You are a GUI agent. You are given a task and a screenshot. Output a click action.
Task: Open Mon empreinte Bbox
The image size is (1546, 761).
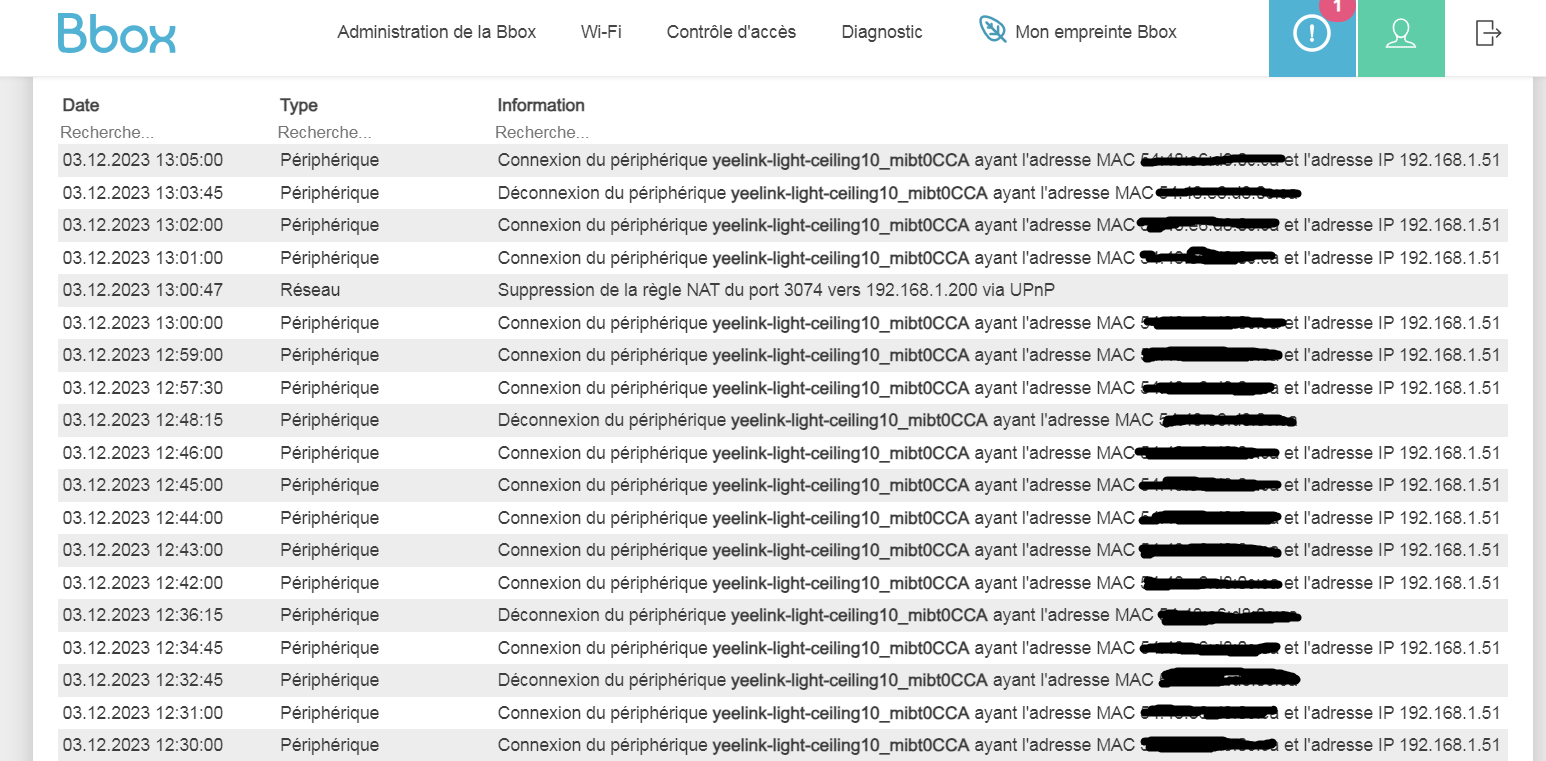[x=1077, y=32]
